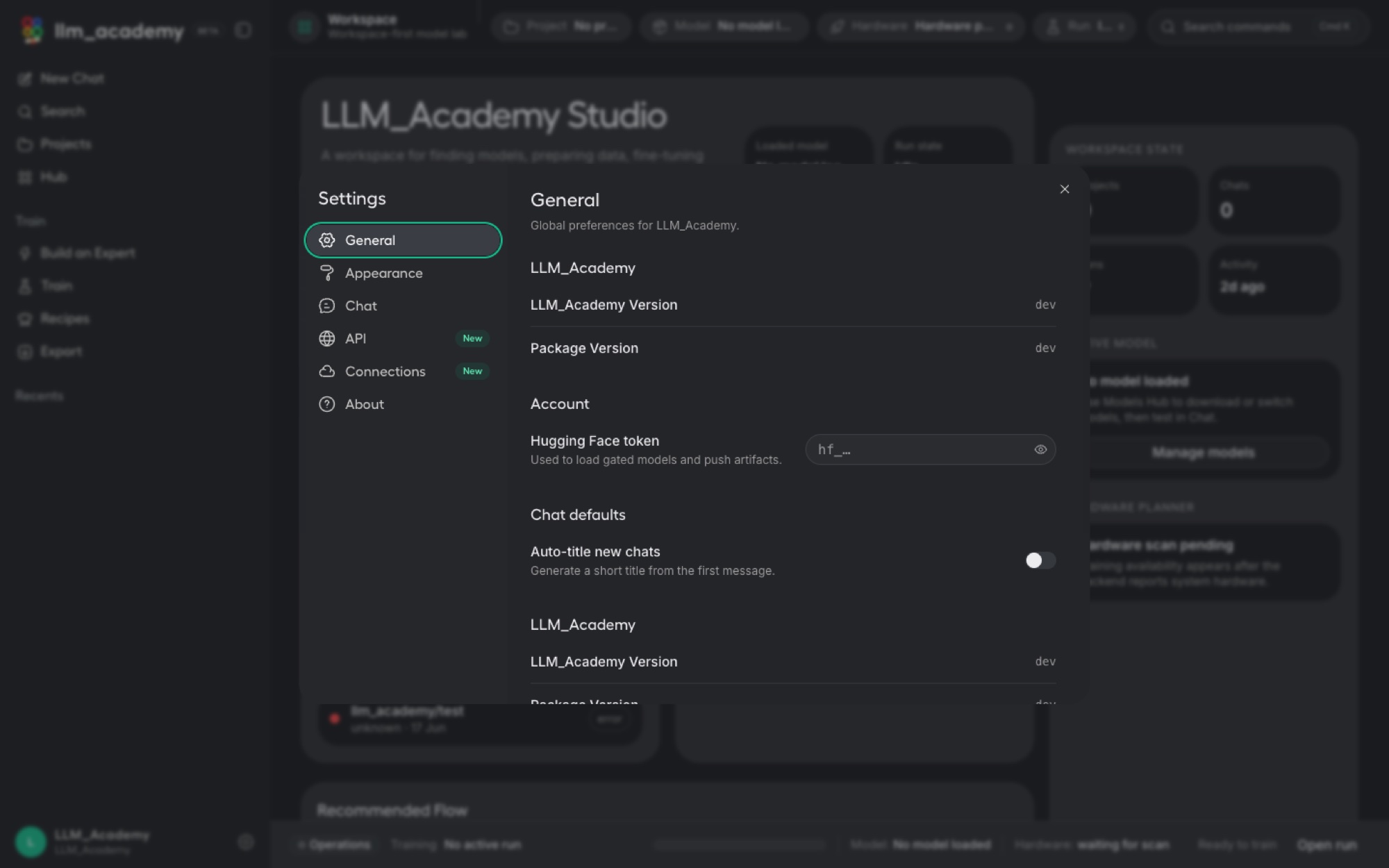1389x868 pixels.
Task: Click the 'Global preferences for LLM_Academy.' text
Action: click(x=635, y=226)
